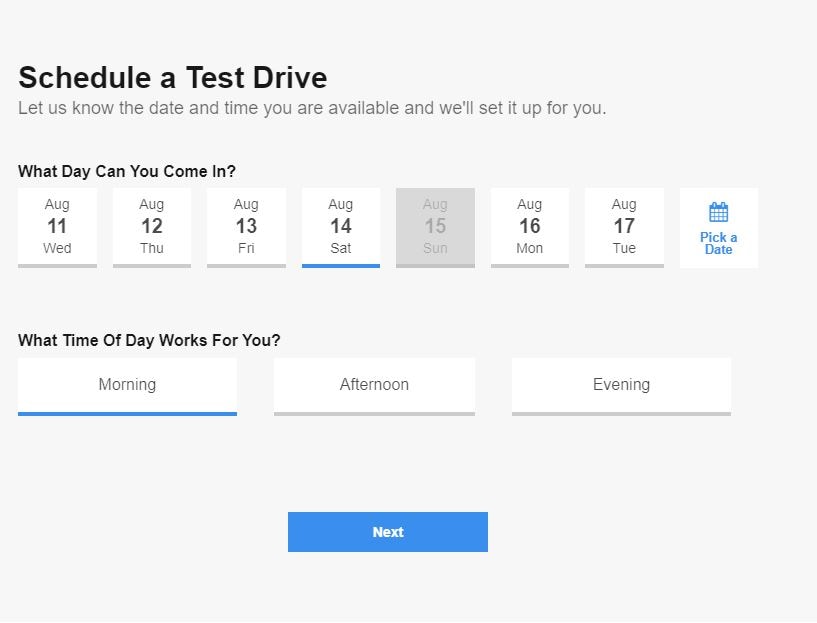817x623 pixels.
Task: Select the Saturday, Aug 14 date tile
Action: pyautogui.click(x=340, y=227)
